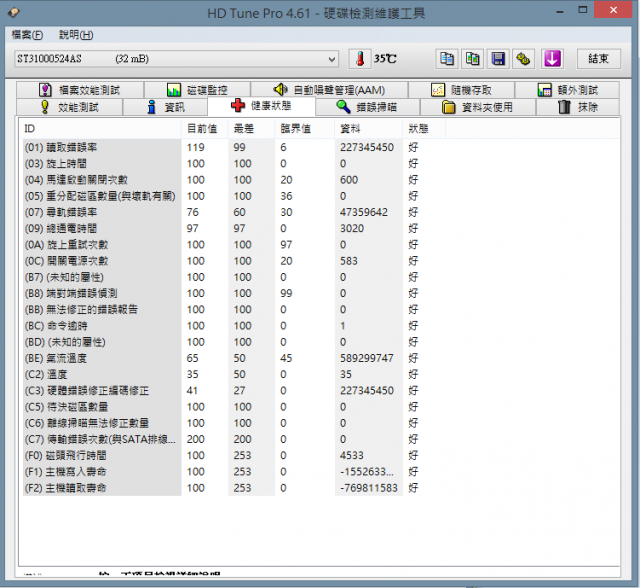Open the 資料夾使用 tab

click(478, 107)
